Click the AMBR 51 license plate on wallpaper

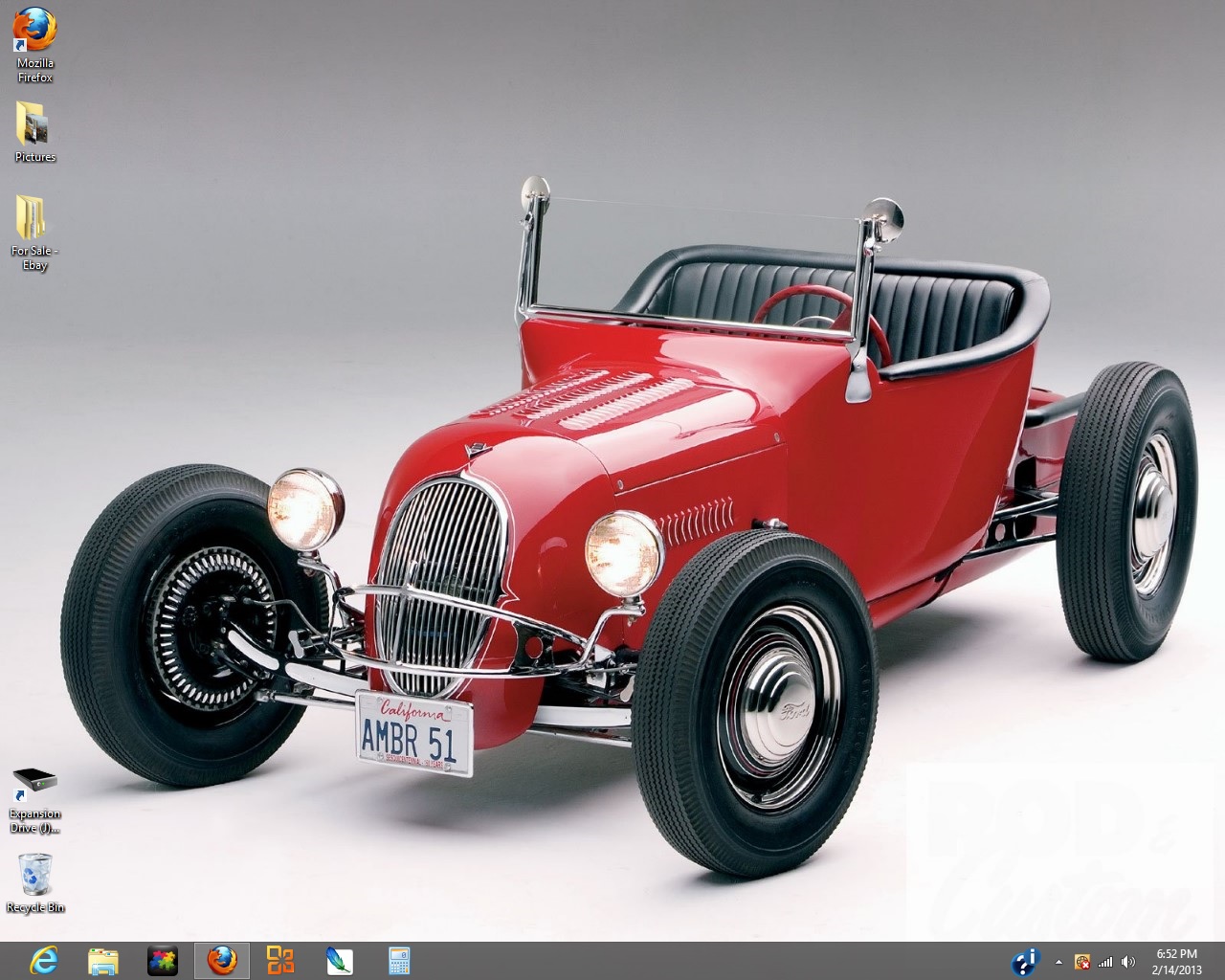414,733
